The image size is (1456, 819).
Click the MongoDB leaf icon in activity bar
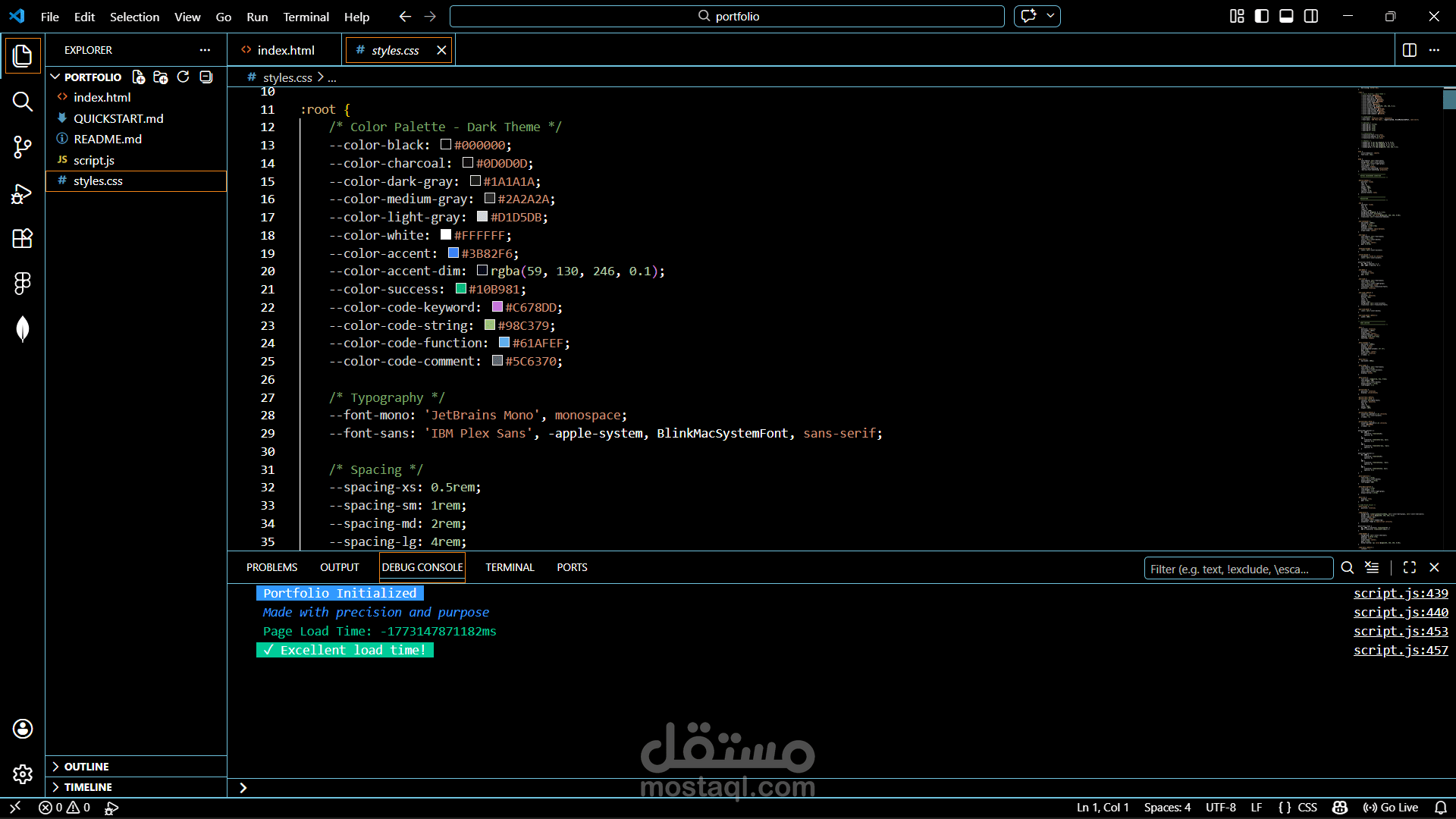[22, 329]
